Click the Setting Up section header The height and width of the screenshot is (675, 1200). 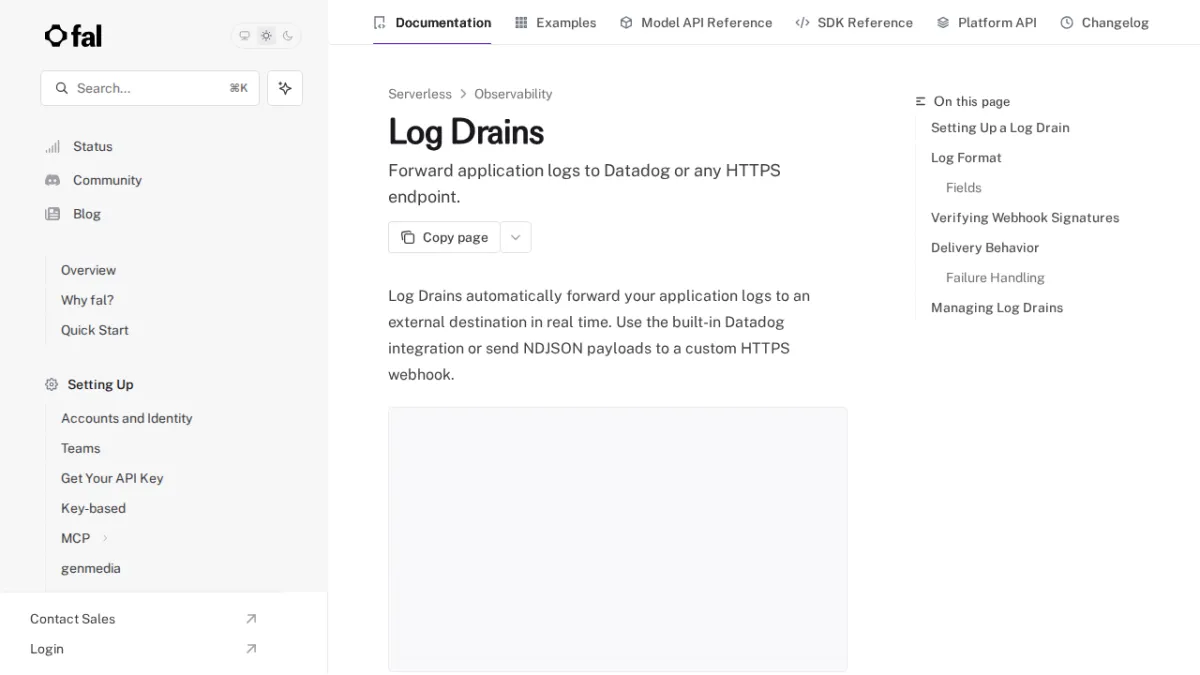[x=100, y=384]
